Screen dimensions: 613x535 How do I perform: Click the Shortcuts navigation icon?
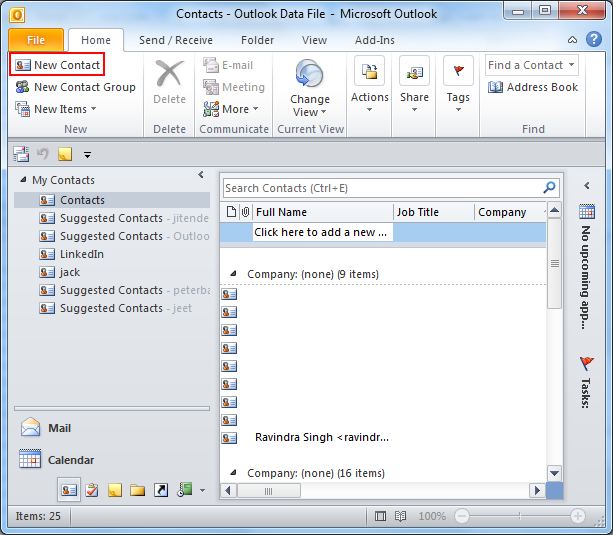161,490
